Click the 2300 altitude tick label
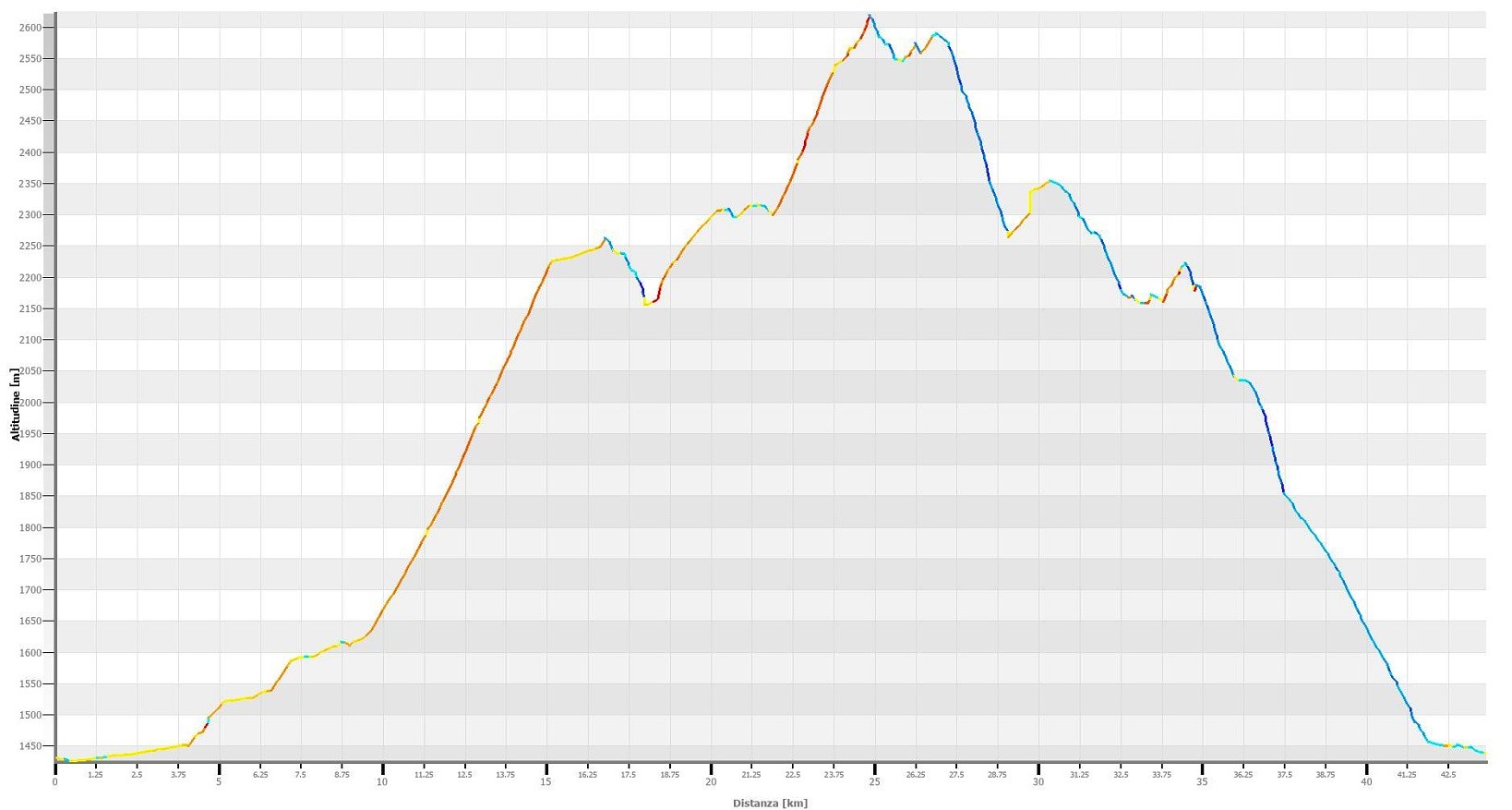The width and height of the screenshot is (1512, 810). coord(30,215)
